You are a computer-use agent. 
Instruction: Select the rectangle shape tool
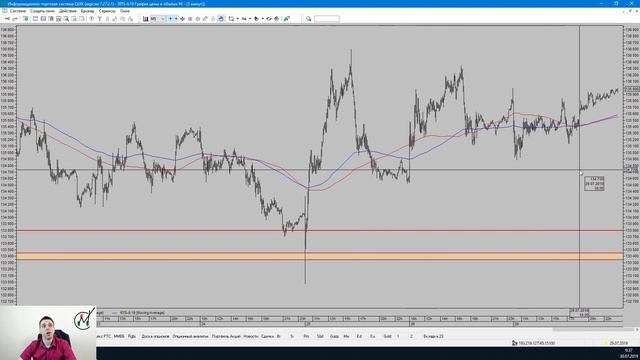coord(231,19)
